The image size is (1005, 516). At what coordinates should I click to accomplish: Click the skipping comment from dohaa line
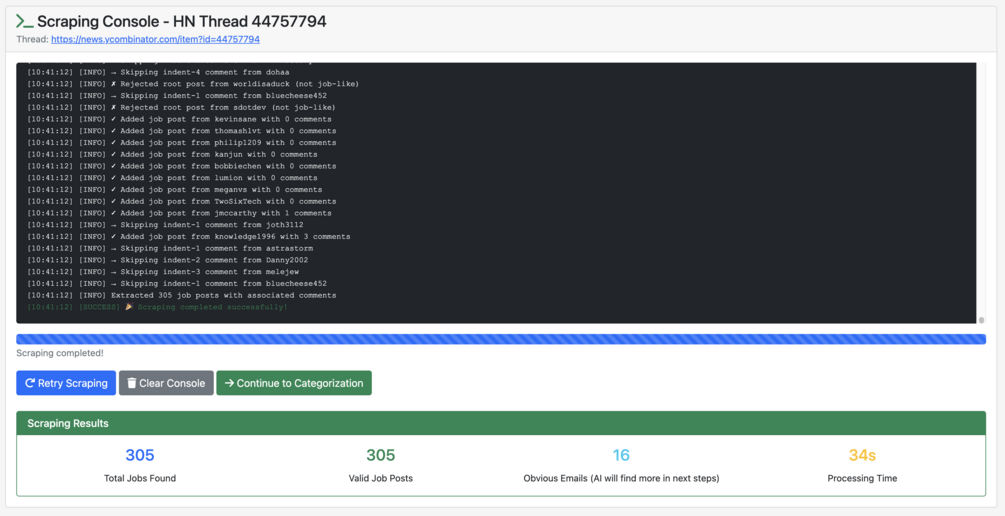click(158, 72)
